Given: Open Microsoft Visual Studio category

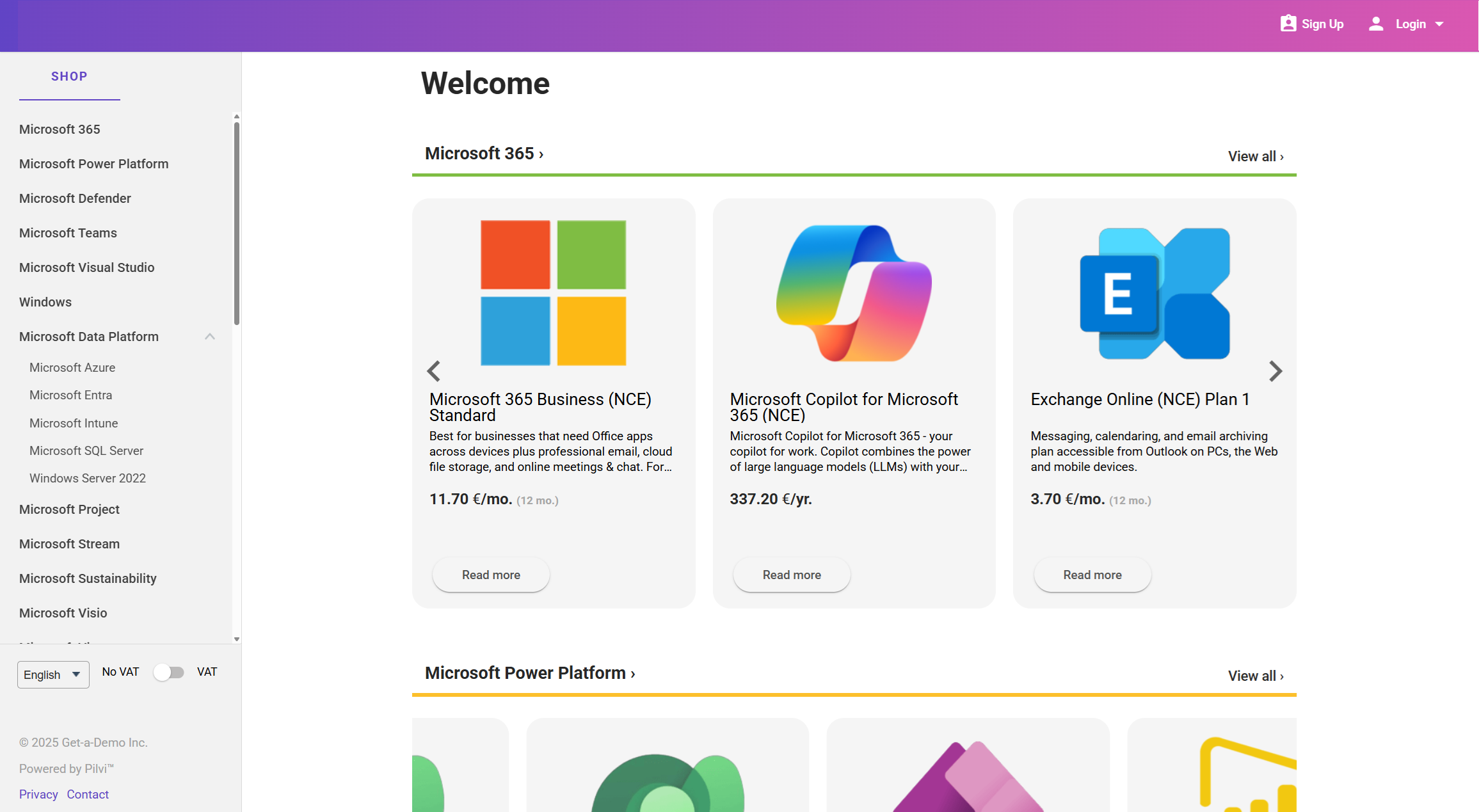Looking at the screenshot, I should point(86,267).
